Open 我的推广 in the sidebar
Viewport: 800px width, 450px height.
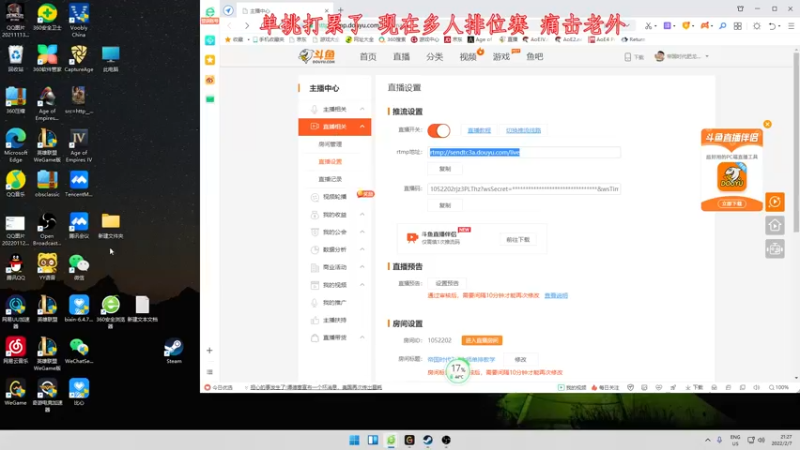[335, 303]
